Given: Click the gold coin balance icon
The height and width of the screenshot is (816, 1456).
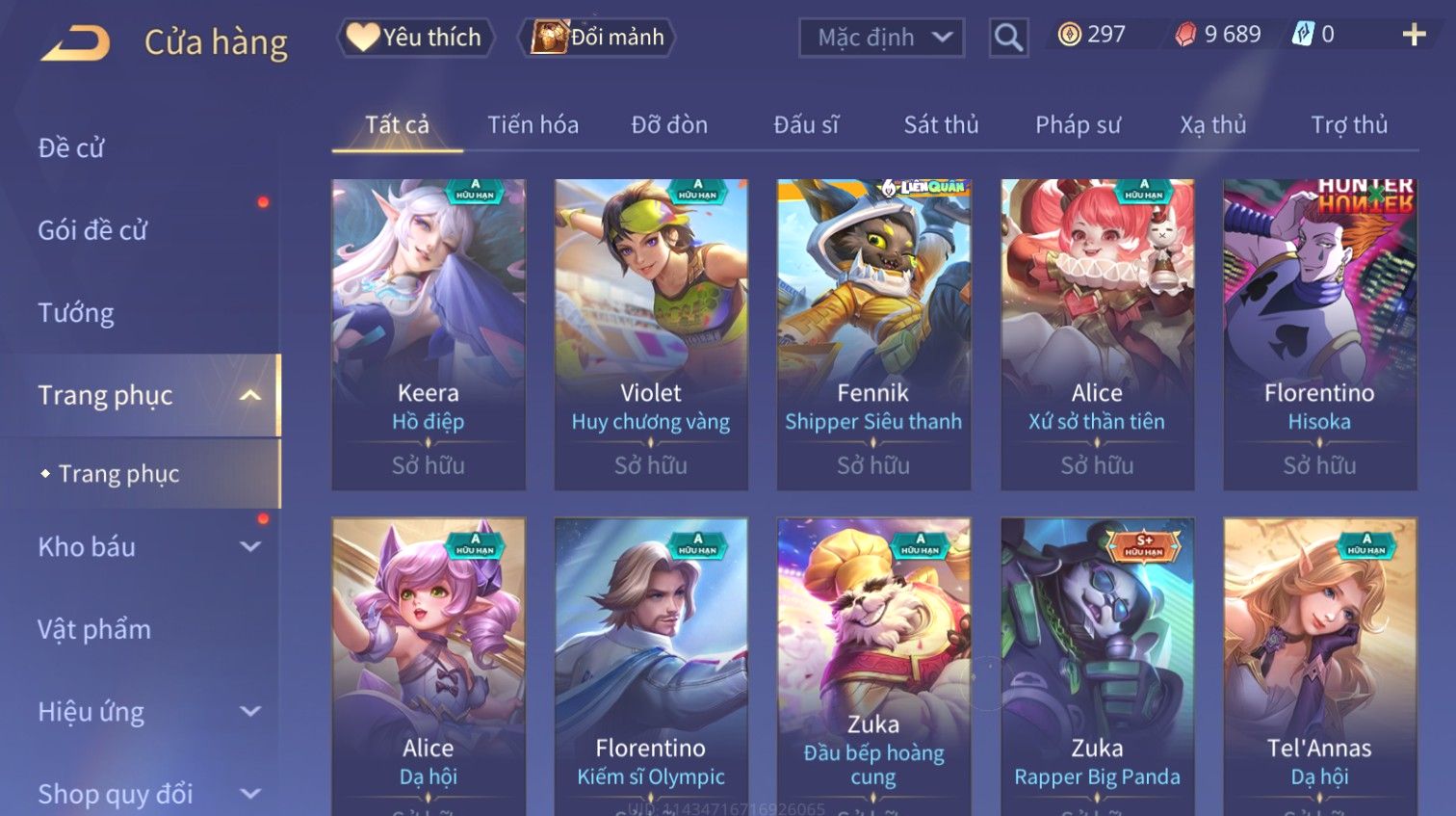Looking at the screenshot, I should [1069, 35].
